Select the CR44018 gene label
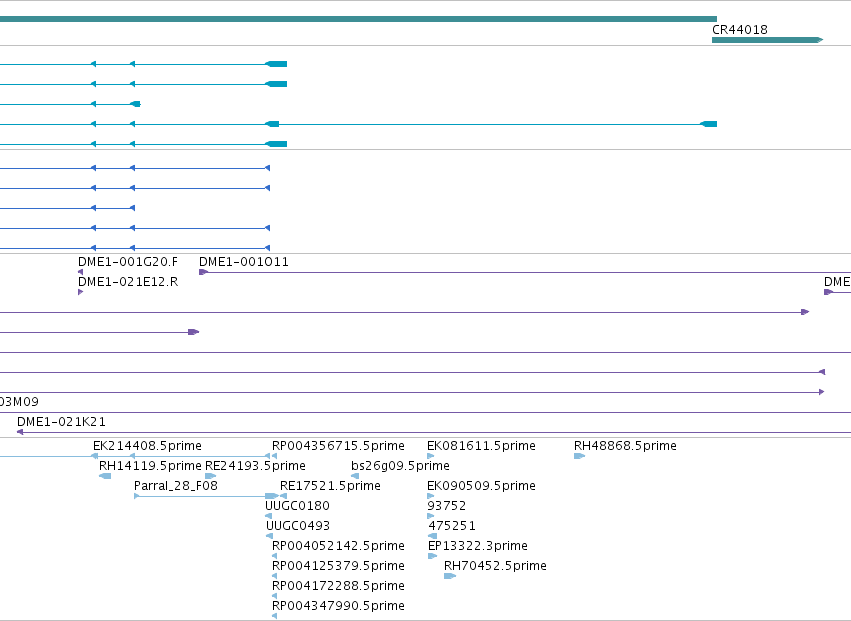 [x=740, y=30]
